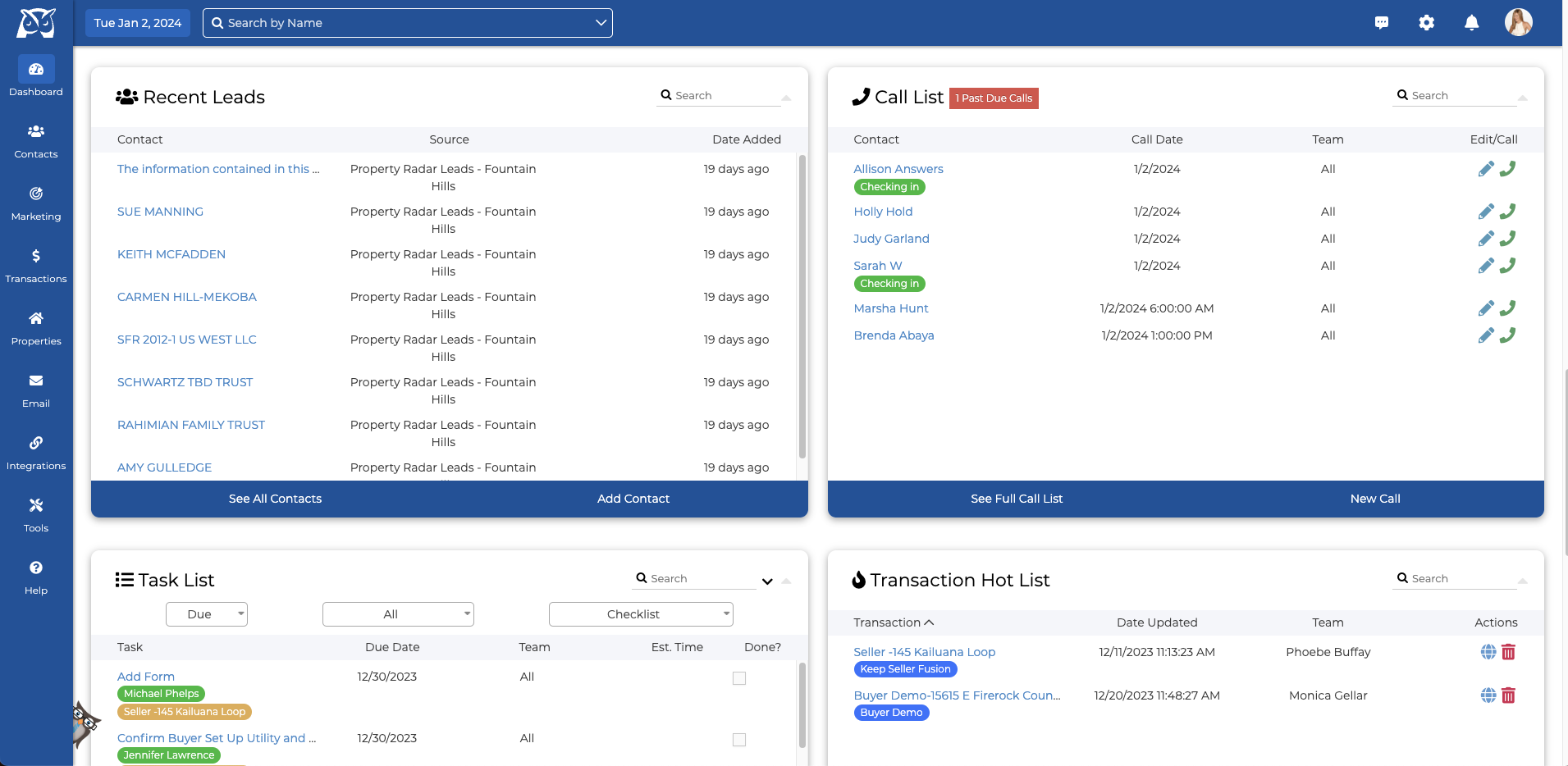
Task: Open Properties from the sidebar
Action: point(35,327)
